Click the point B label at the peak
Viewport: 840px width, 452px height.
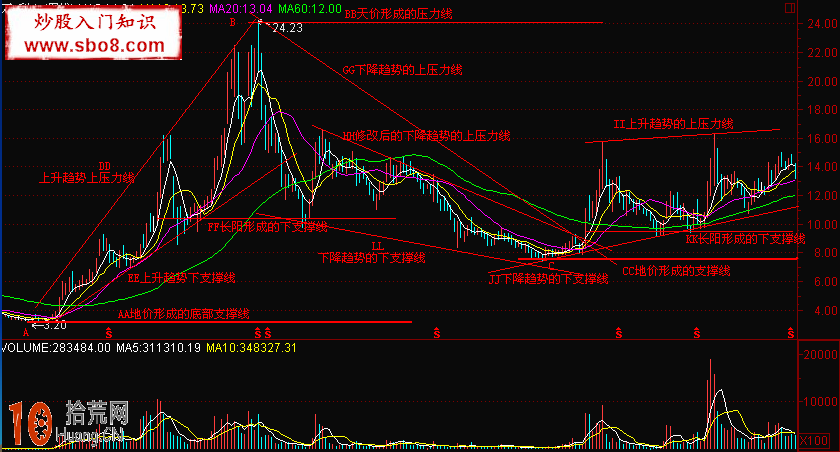(232, 22)
